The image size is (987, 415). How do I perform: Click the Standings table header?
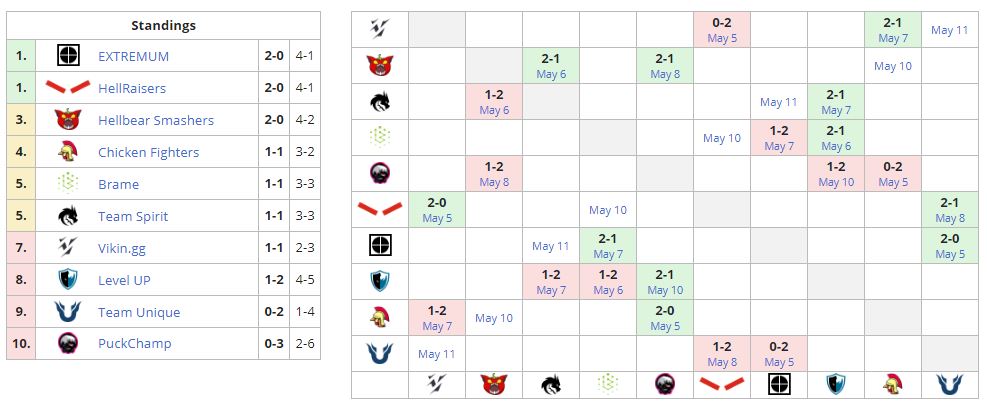pyautogui.click(x=163, y=25)
